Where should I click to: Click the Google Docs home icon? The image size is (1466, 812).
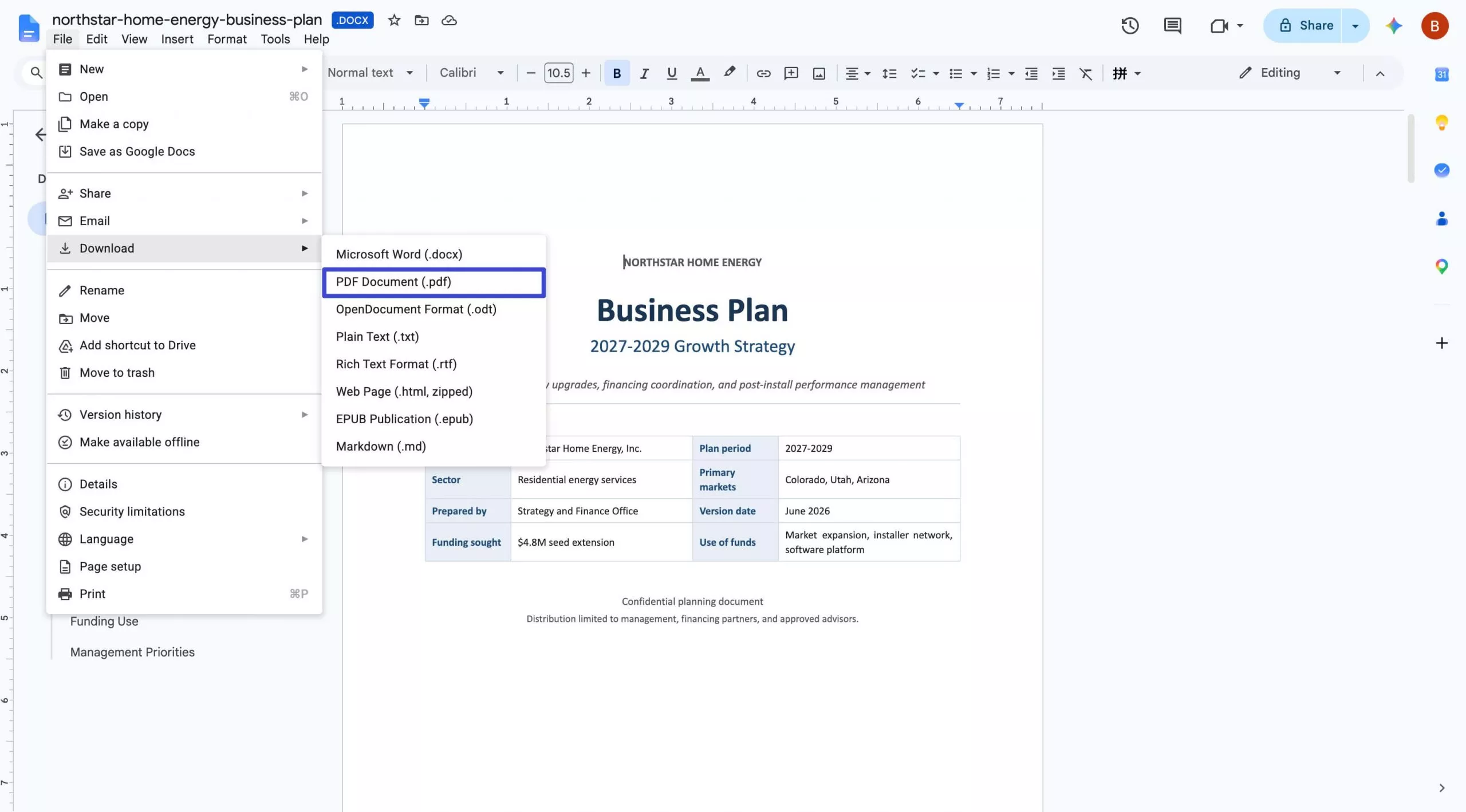(29, 27)
